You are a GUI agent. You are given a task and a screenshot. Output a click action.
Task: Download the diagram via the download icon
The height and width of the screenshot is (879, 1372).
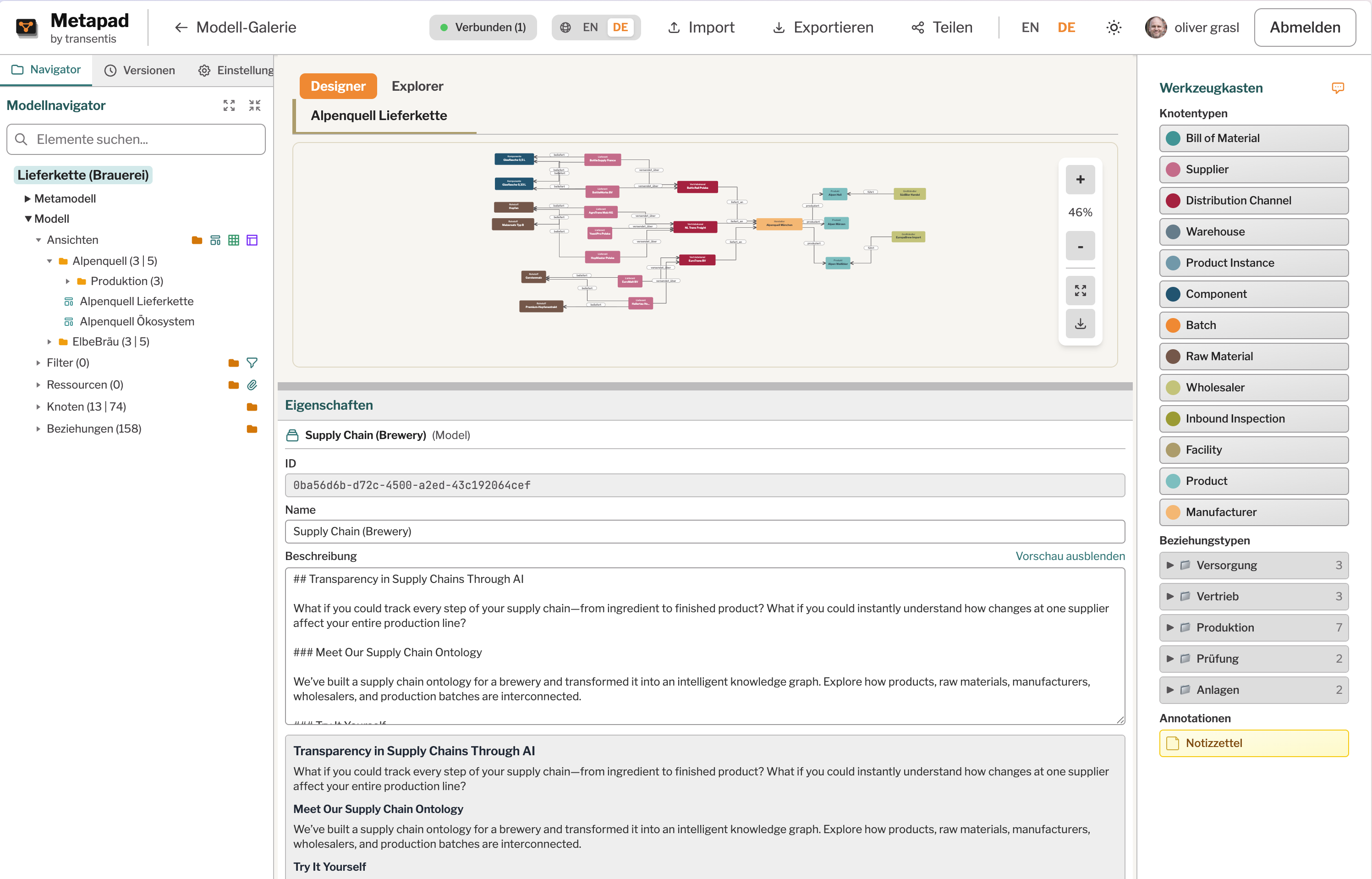1080,324
